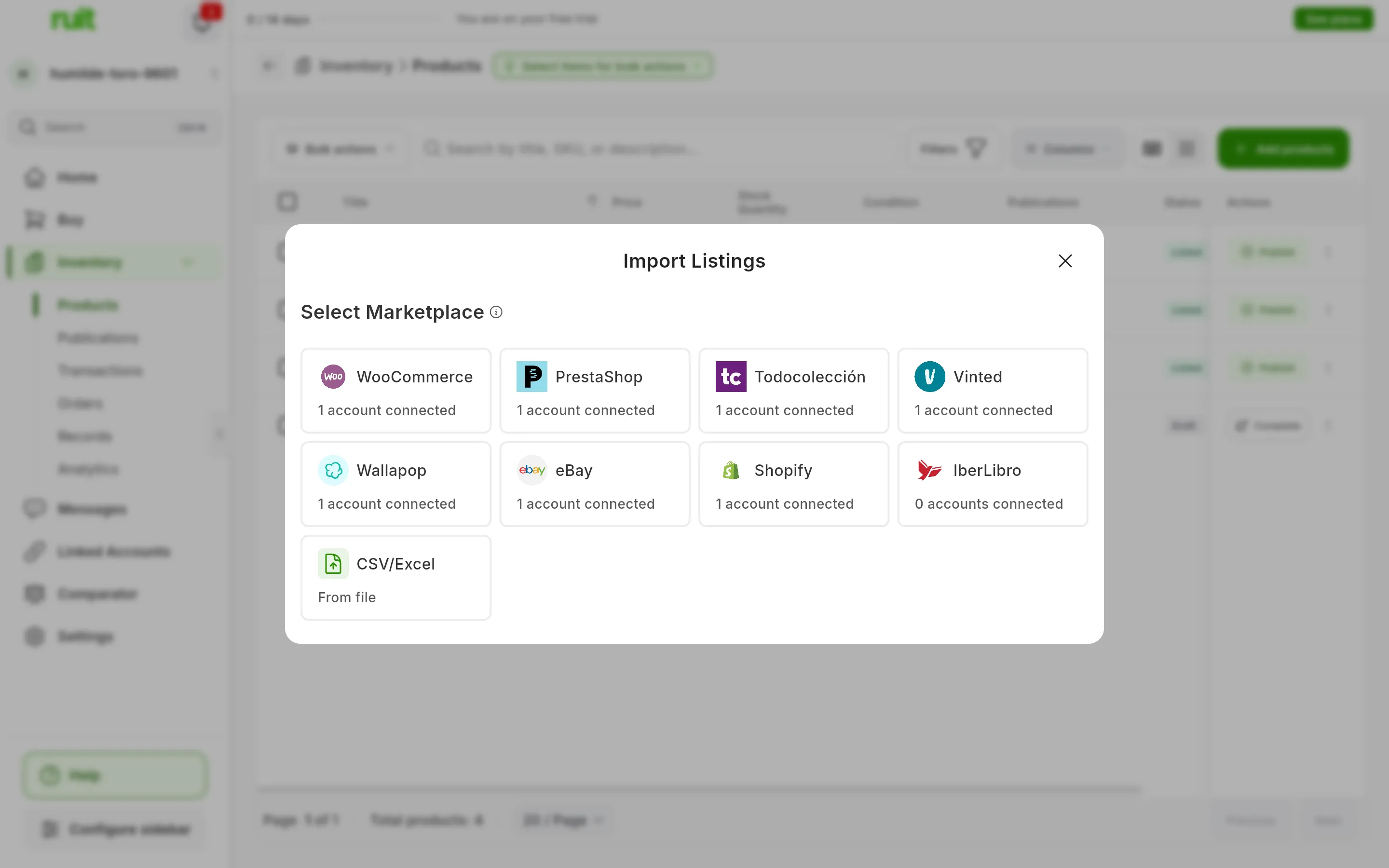Click the Help button in the sidebar
The image size is (1389, 868).
[115, 775]
